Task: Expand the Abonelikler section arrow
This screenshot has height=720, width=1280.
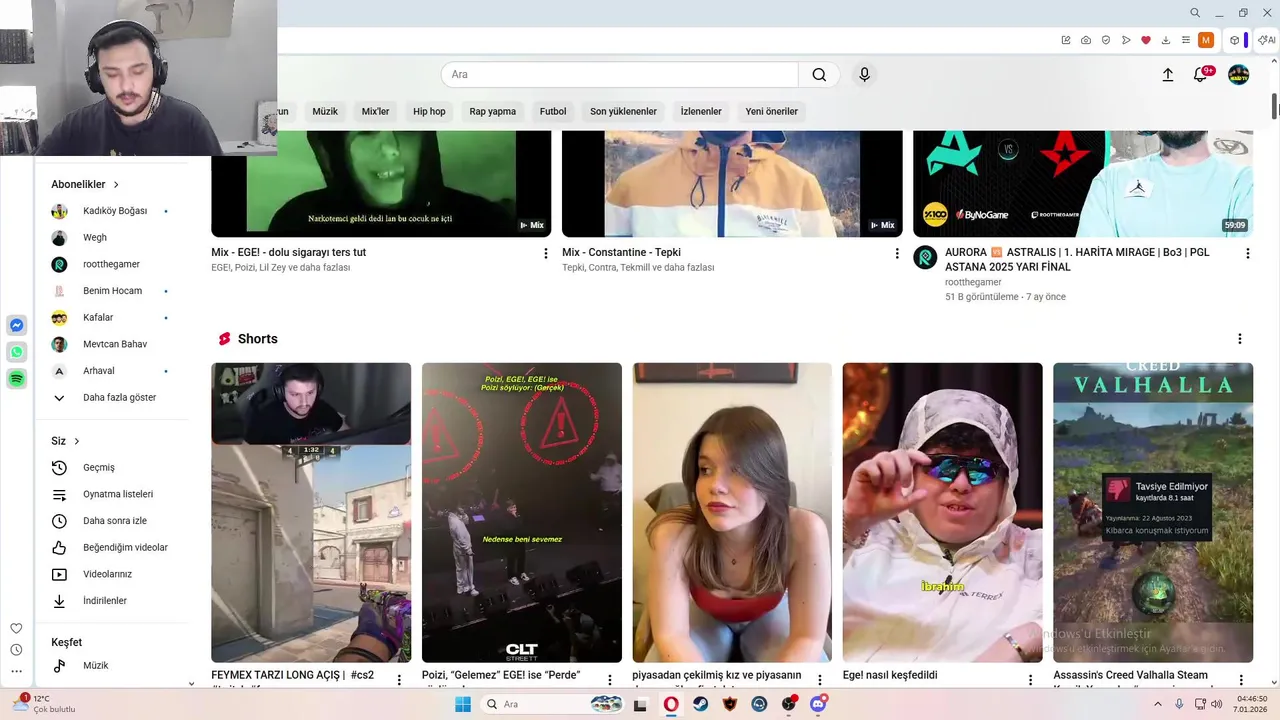Action: pos(116,184)
